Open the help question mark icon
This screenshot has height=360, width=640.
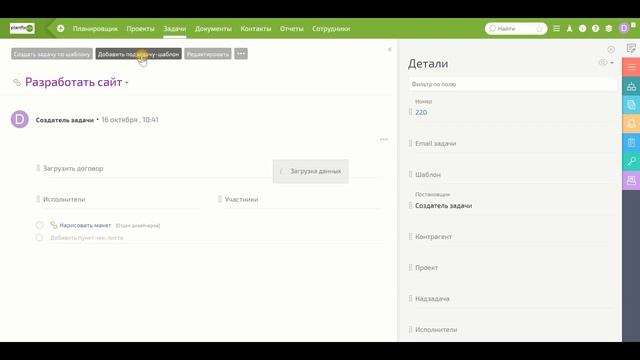tap(596, 29)
